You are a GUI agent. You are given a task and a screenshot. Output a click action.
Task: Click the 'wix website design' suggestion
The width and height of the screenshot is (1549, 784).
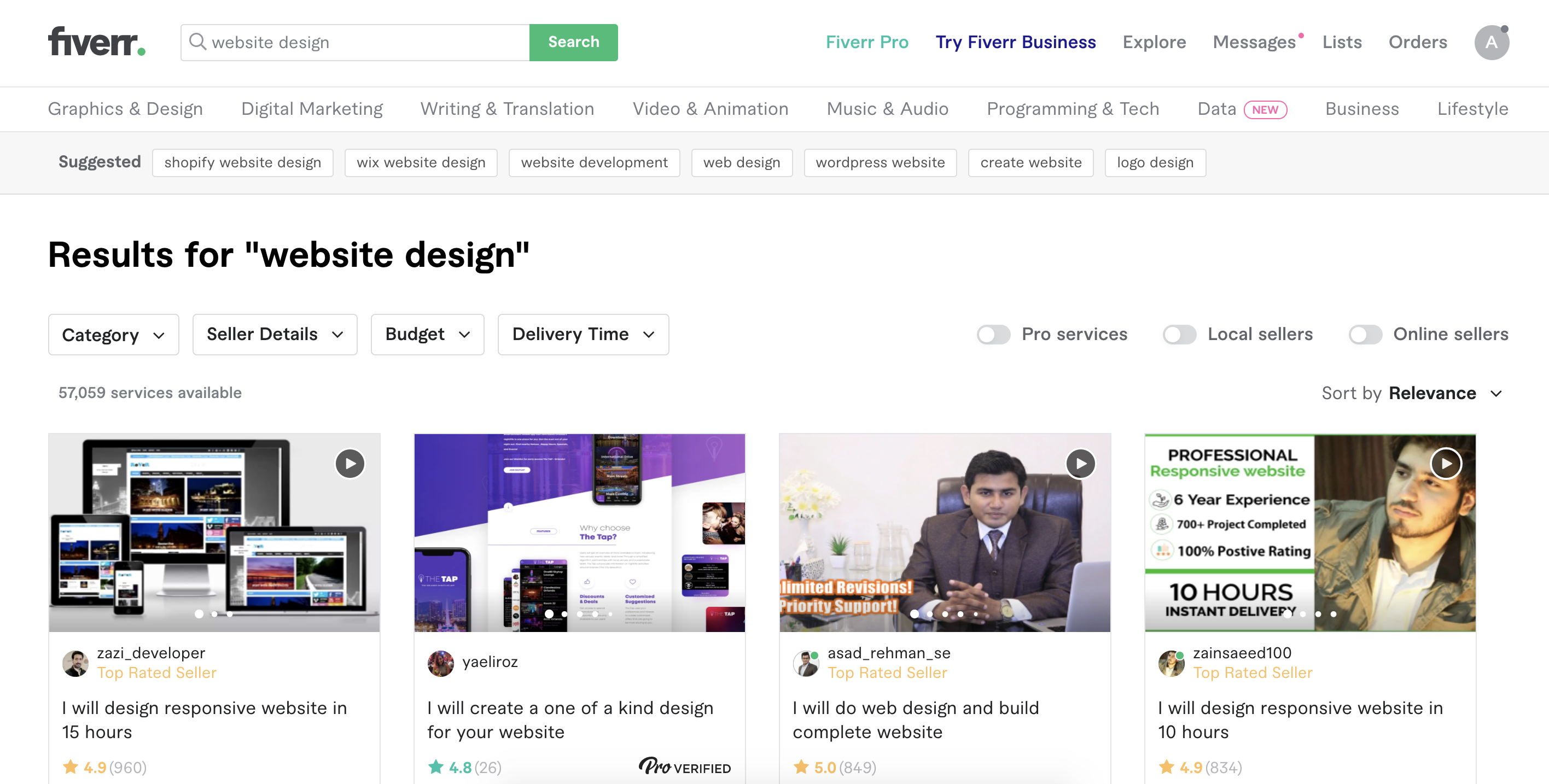[420, 162]
